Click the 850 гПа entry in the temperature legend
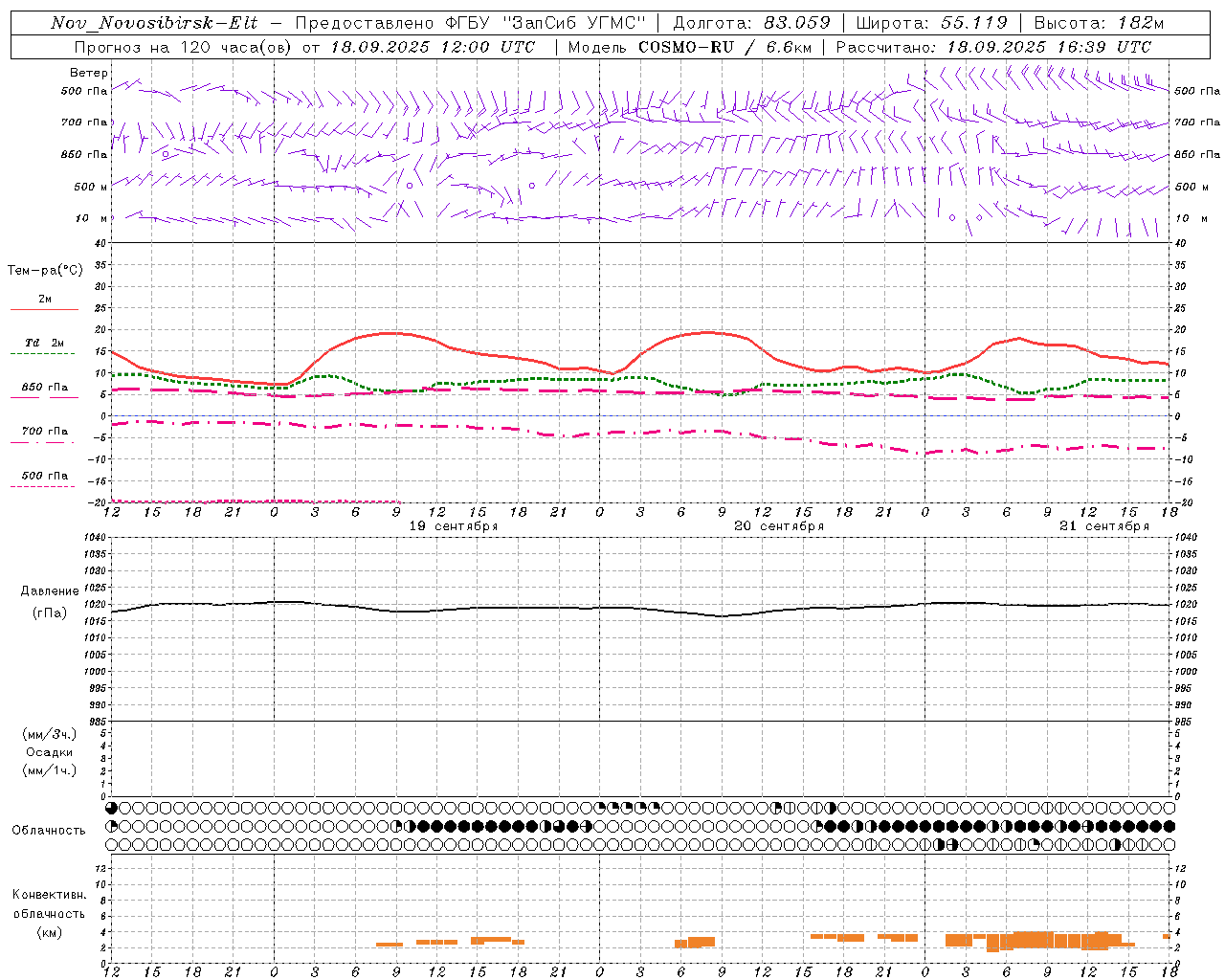1225x980 pixels. click(x=45, y=388)
